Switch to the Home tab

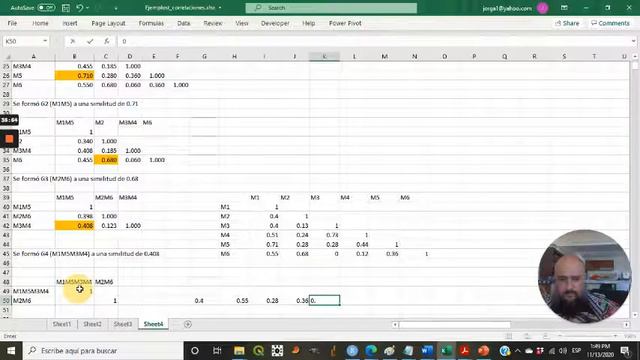click(x=40, y=23)
